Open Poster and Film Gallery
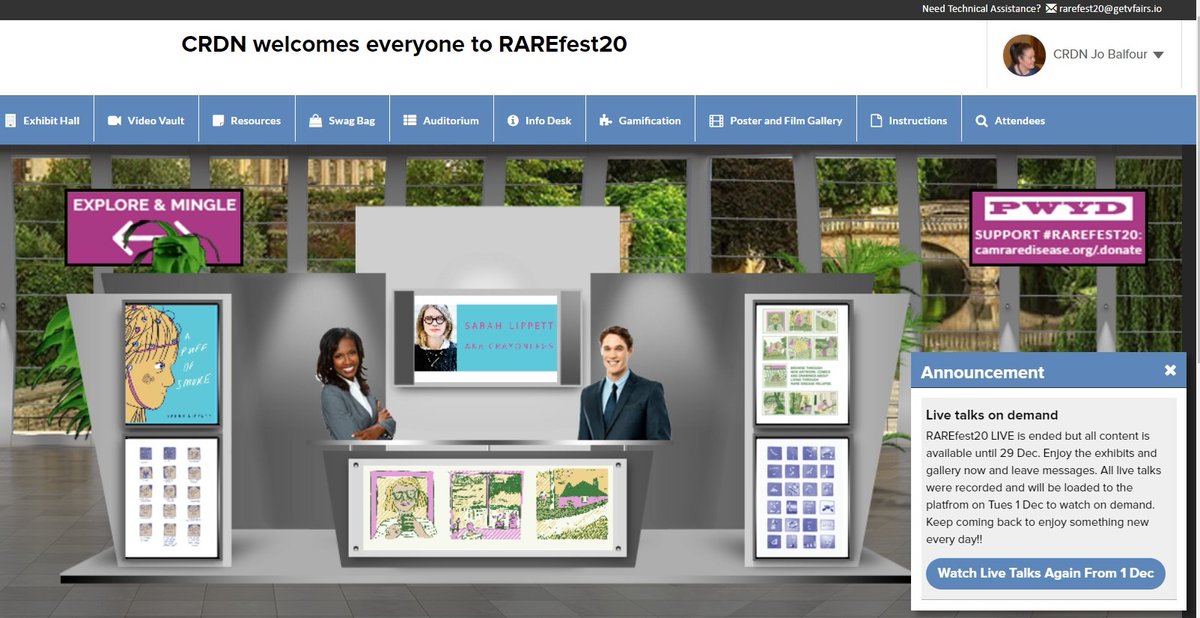The width and height of the screenshot is (1200, 618). (776, 121)
